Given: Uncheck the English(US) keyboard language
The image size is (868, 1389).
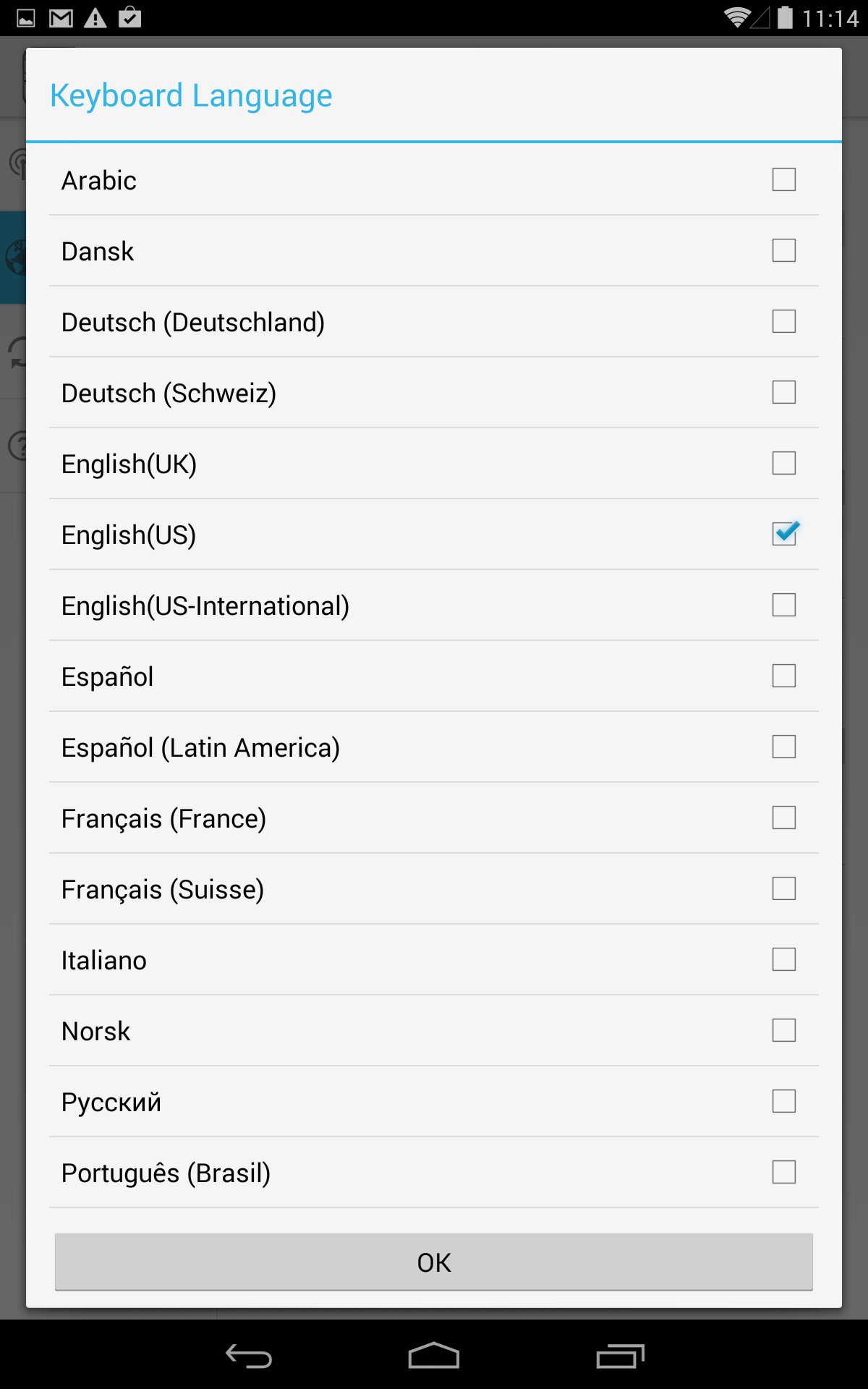Looking at the screenshot, I should point(783,534).
